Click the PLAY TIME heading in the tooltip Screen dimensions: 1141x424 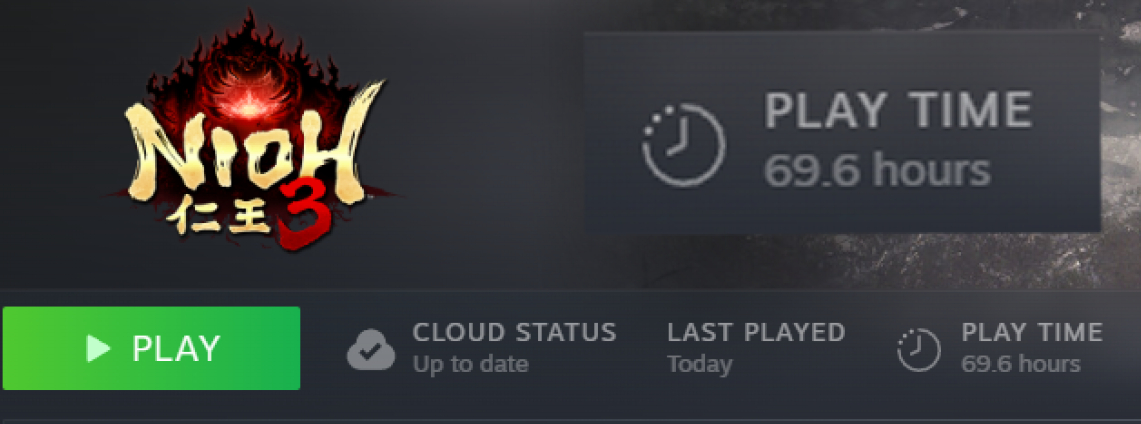coord(898,110)
